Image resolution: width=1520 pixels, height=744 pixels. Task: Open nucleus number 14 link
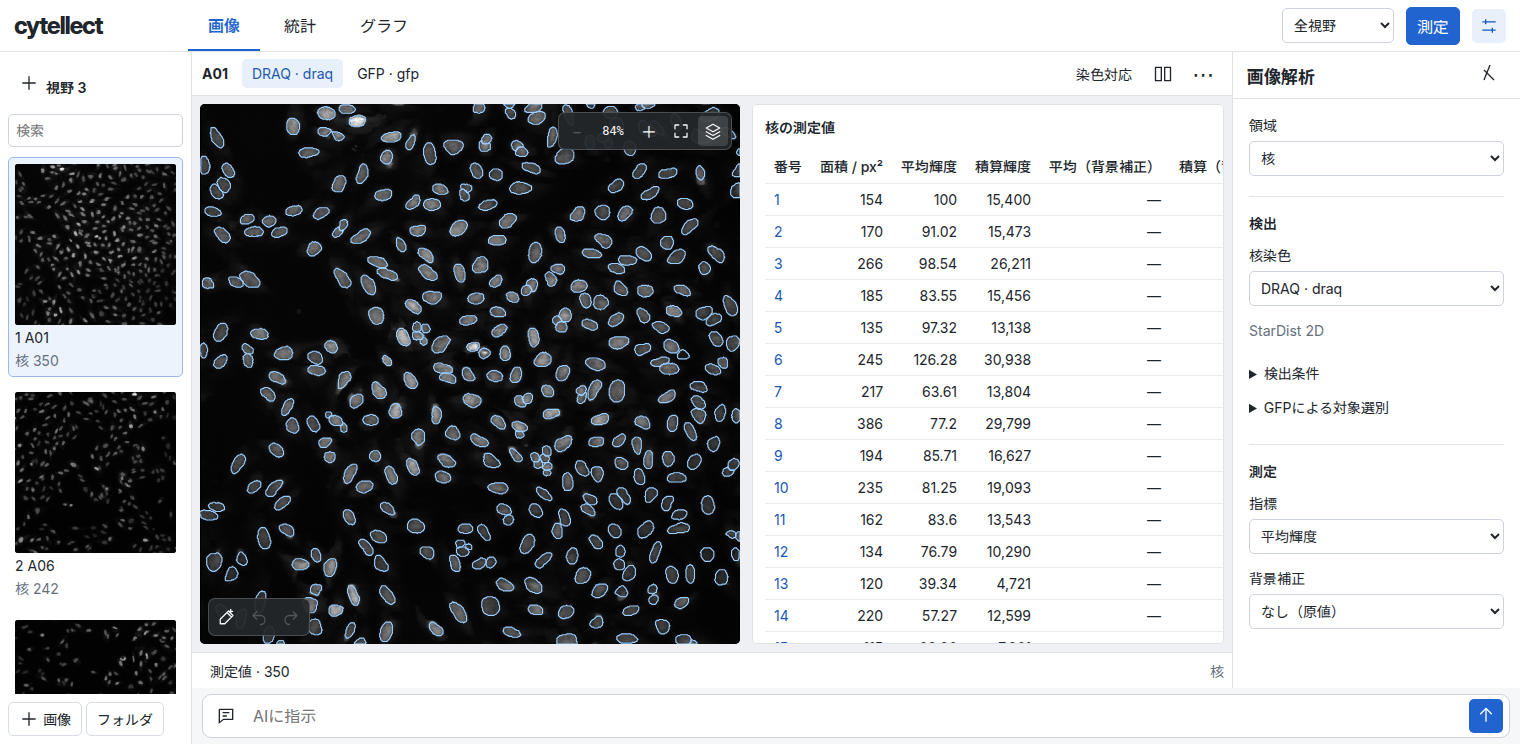click(x=781, y=616)
